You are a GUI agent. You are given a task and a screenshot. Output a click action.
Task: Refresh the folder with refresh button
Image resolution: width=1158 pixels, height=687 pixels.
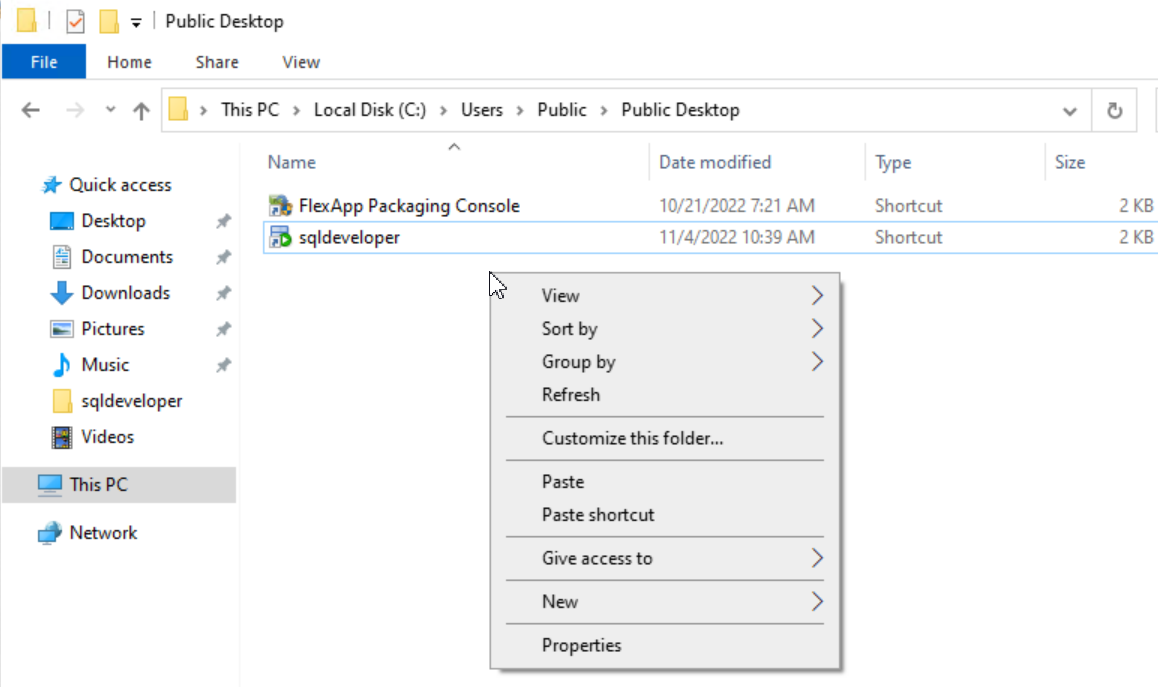1114,111
